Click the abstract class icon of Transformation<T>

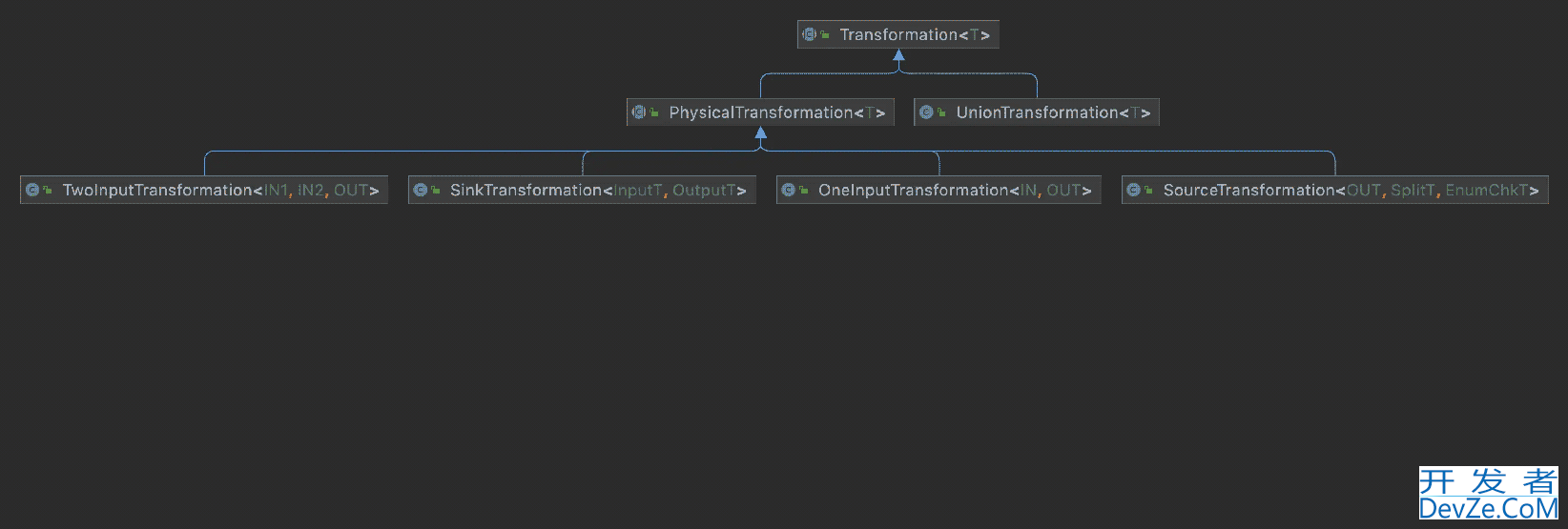(809, 34)
